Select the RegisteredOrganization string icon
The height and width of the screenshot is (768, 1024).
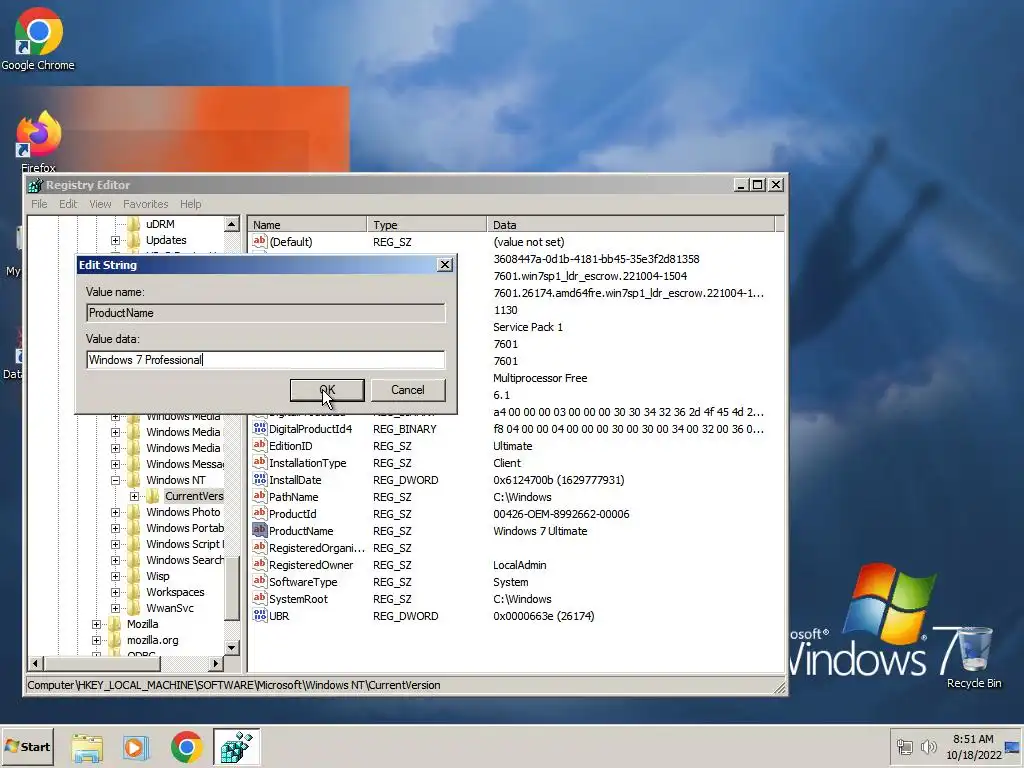[x=259, y=547]
